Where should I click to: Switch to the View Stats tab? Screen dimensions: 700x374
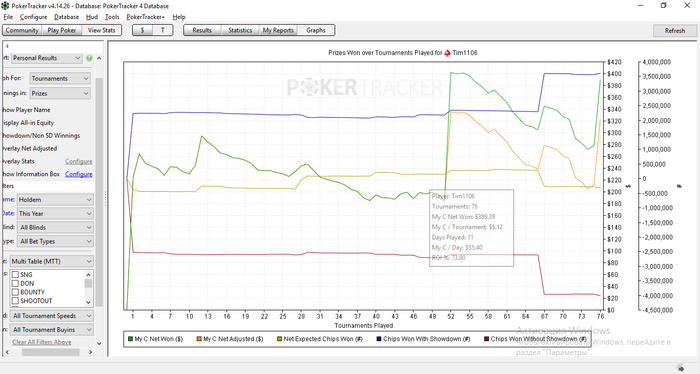(101, 30)
